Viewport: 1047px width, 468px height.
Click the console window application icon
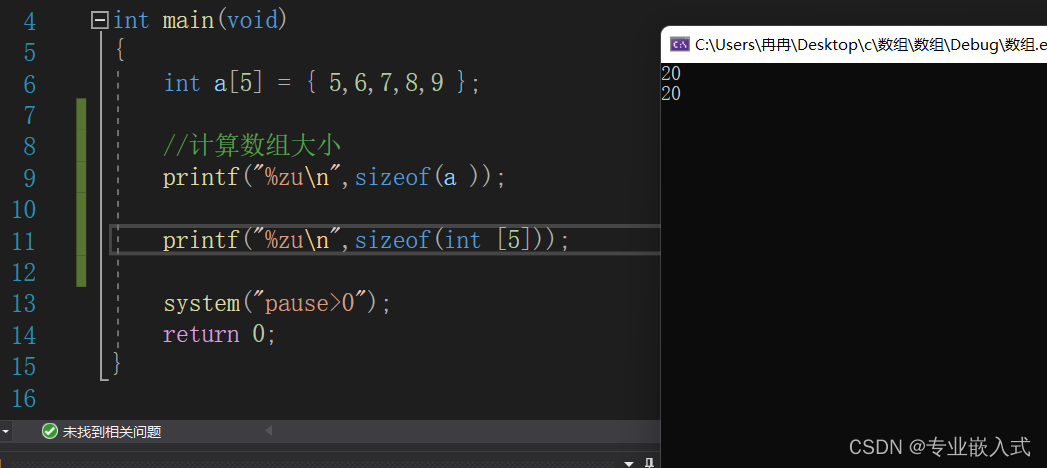(680, 45)
